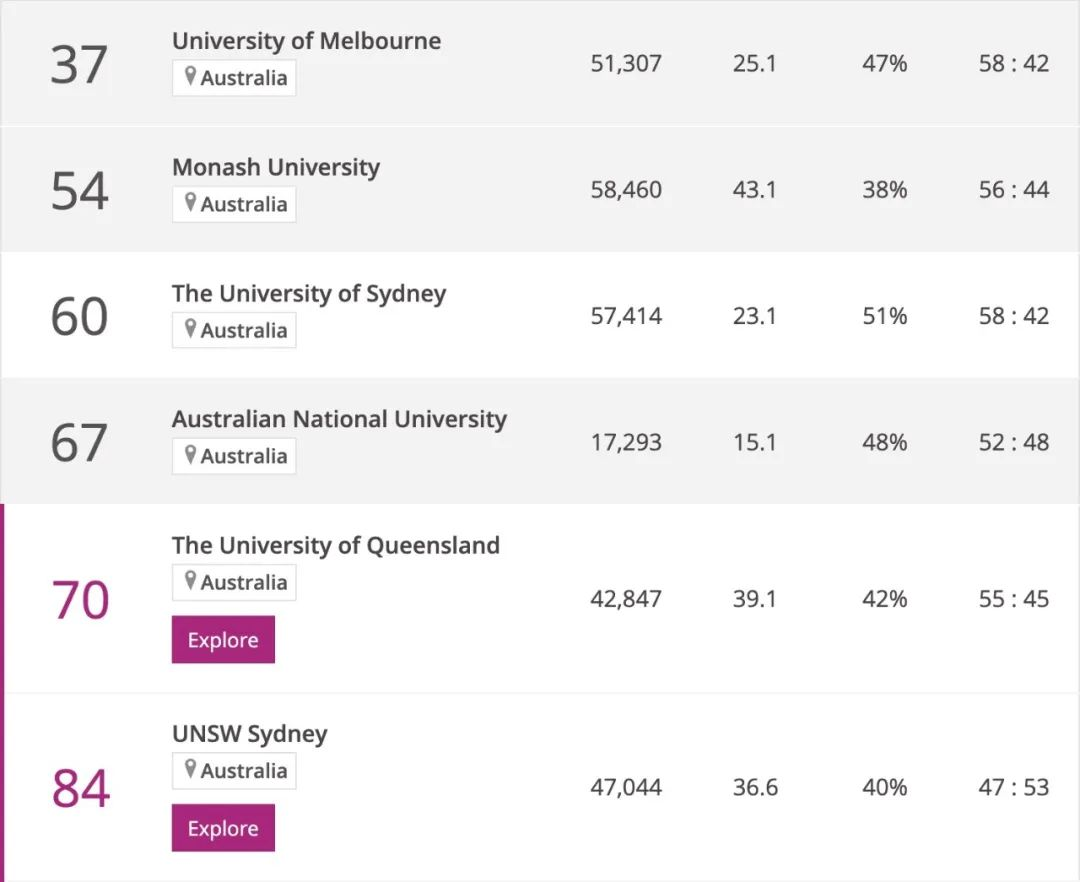
Task: Select rank number 37 in the table
Action: pyautogui.click(x=78, y=64)
